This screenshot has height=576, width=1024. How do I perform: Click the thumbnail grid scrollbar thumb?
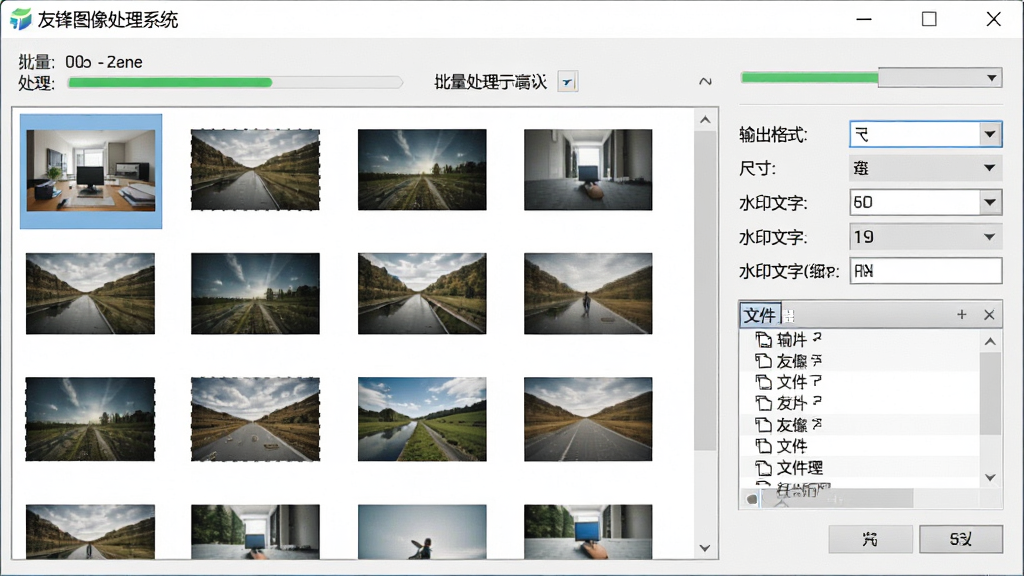point(705,291)
